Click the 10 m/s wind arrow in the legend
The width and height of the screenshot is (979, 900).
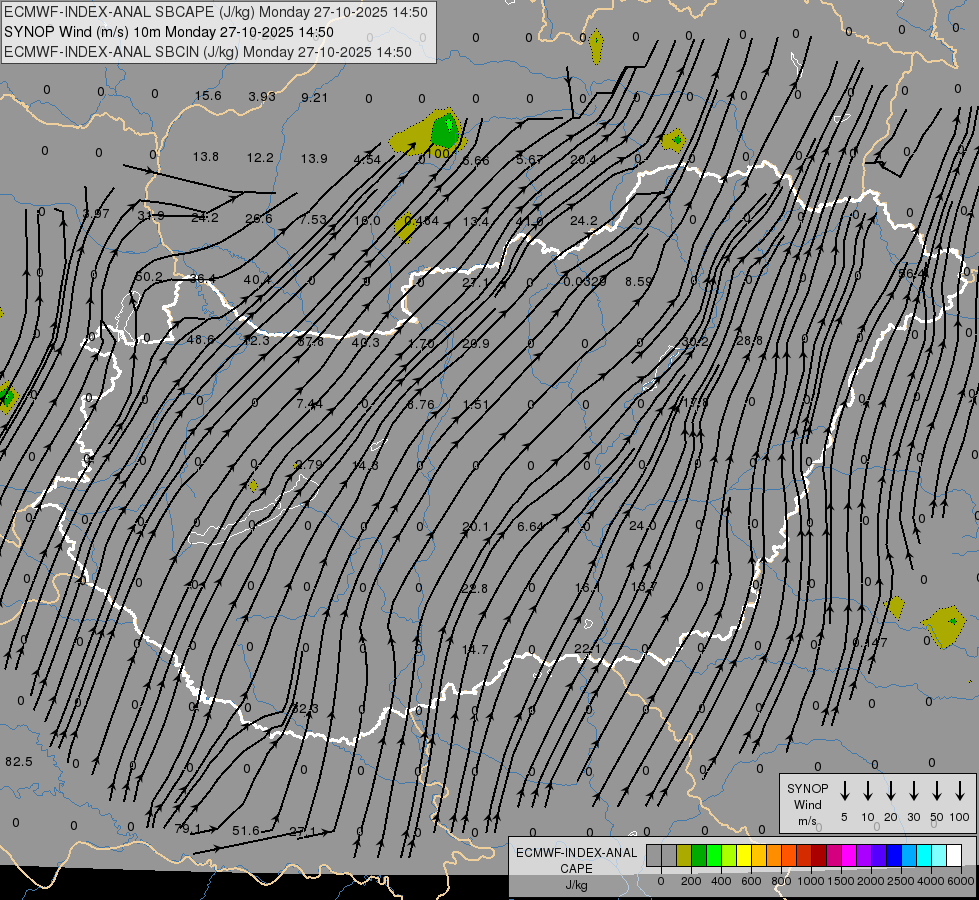[x=867, y=791]
